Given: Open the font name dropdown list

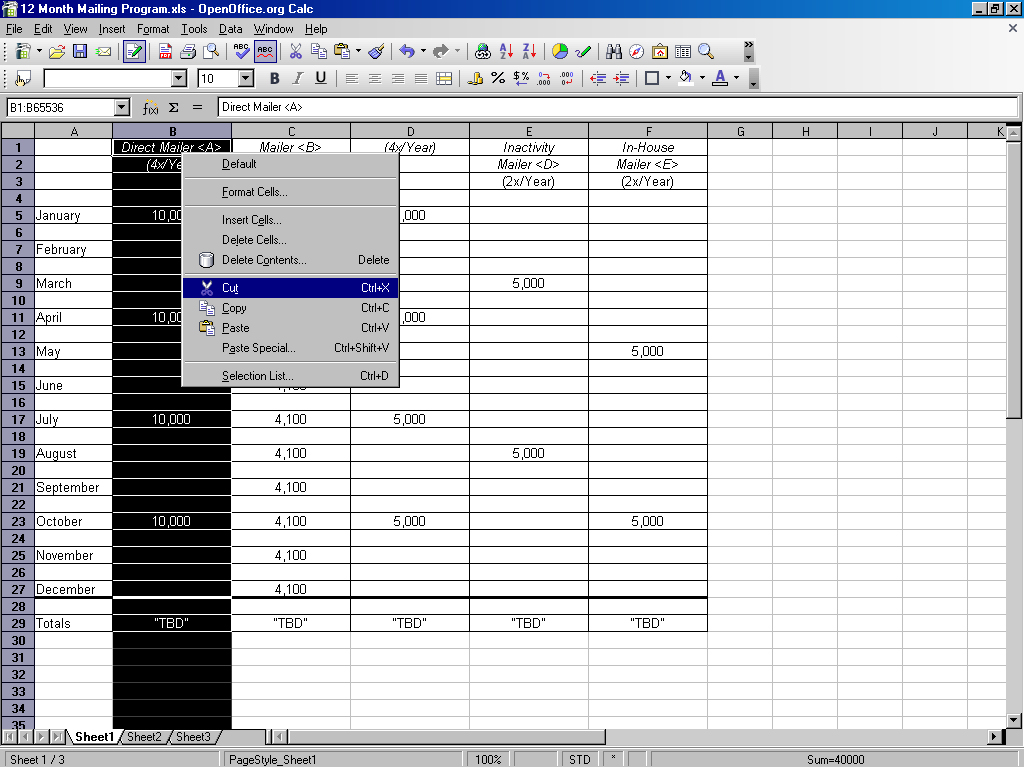Looking at the screenshot, I should tap(179, 78).
